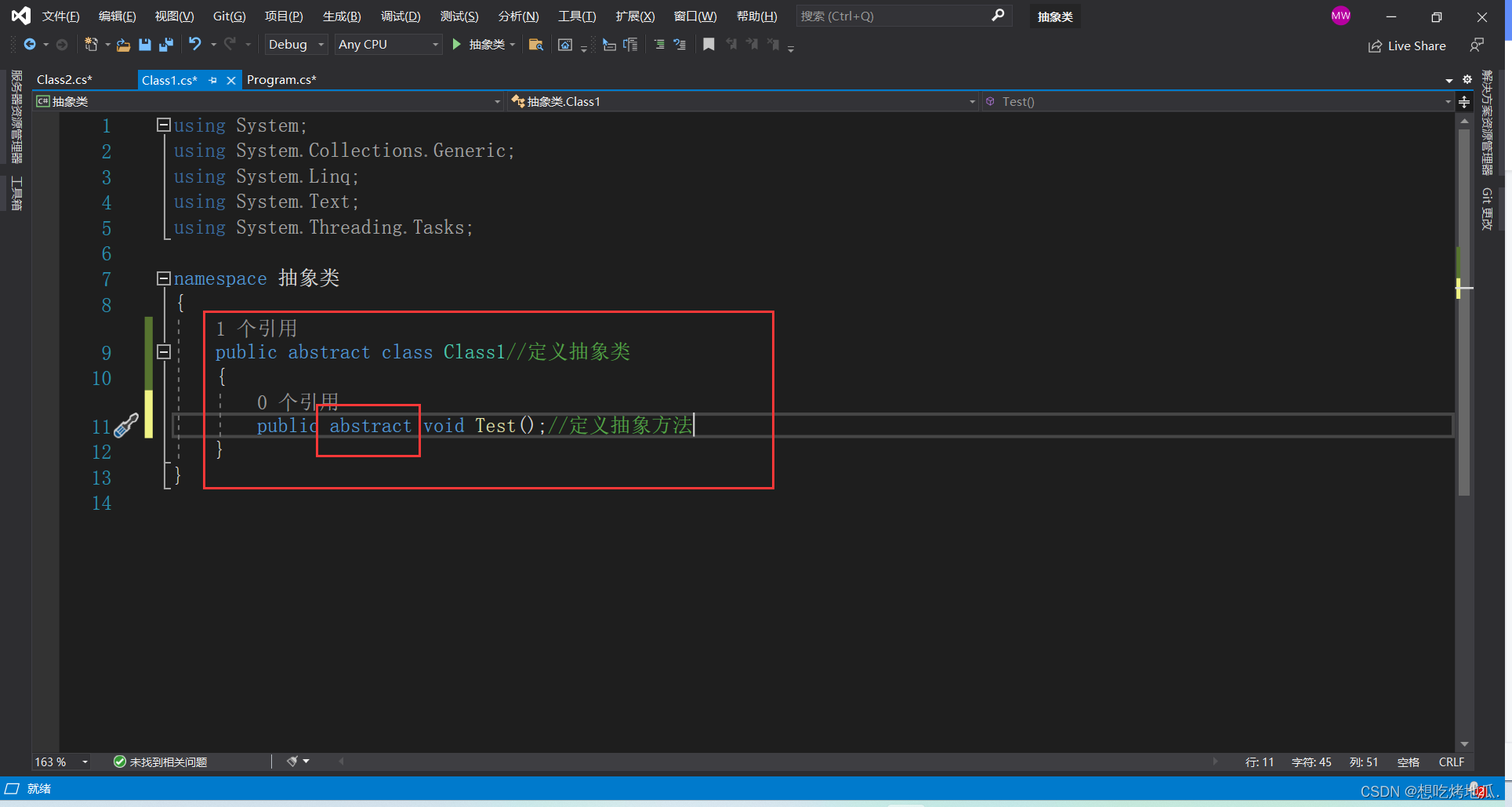
Task: Click the Save All icon
Action: point(165,45)
